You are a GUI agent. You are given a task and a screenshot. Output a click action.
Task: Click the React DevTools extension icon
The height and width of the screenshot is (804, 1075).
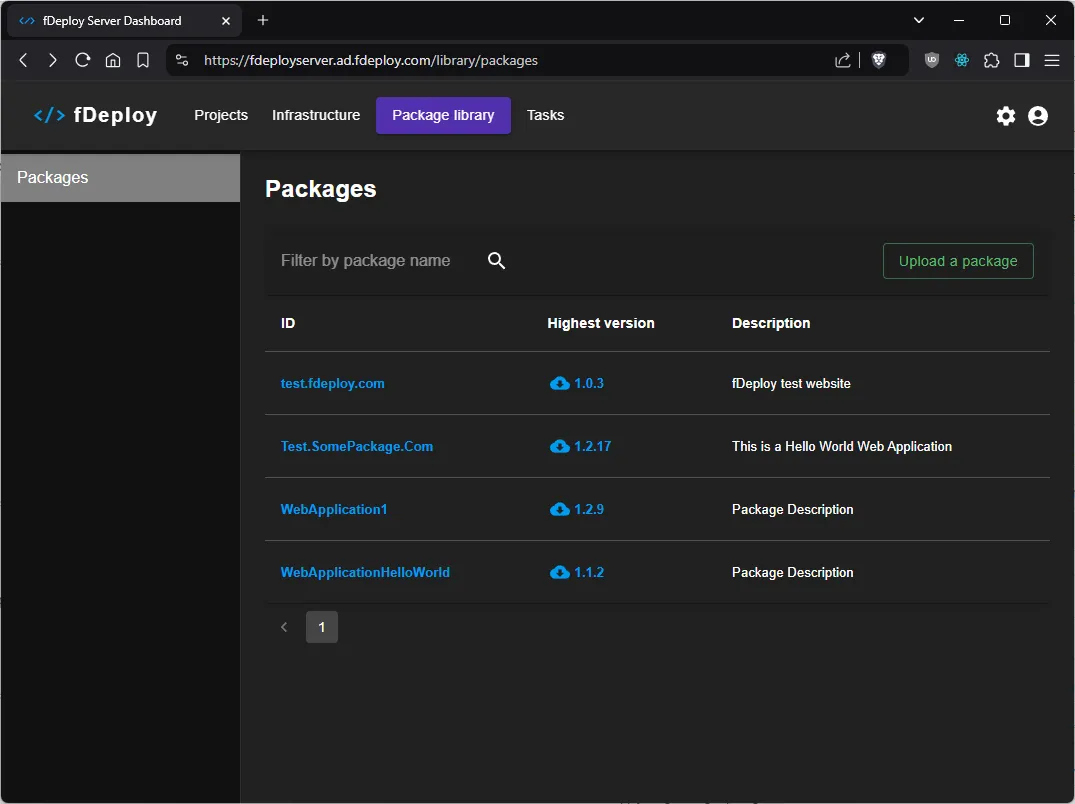coord(961,60)
